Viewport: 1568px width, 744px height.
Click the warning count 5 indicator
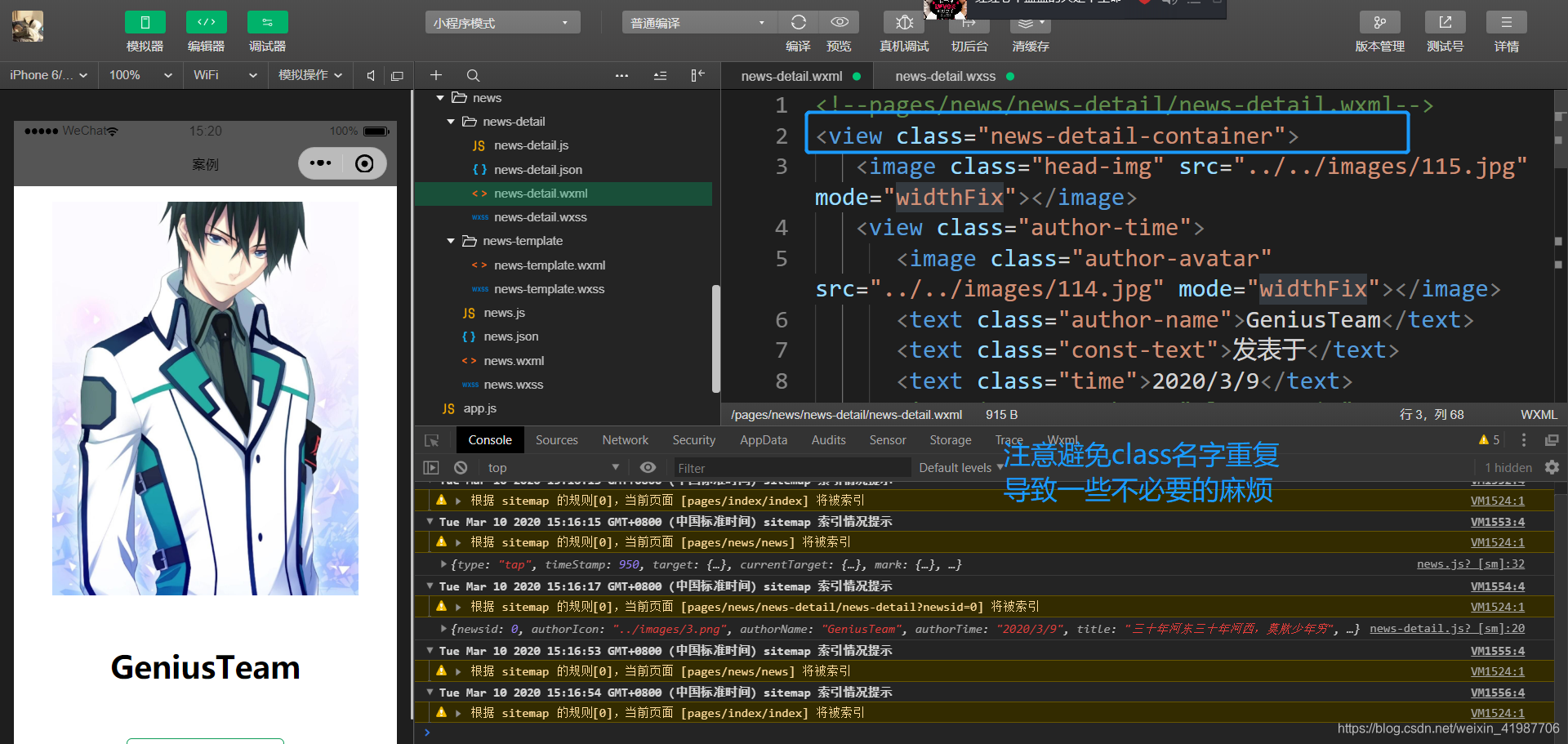(x=1489, y=440)
